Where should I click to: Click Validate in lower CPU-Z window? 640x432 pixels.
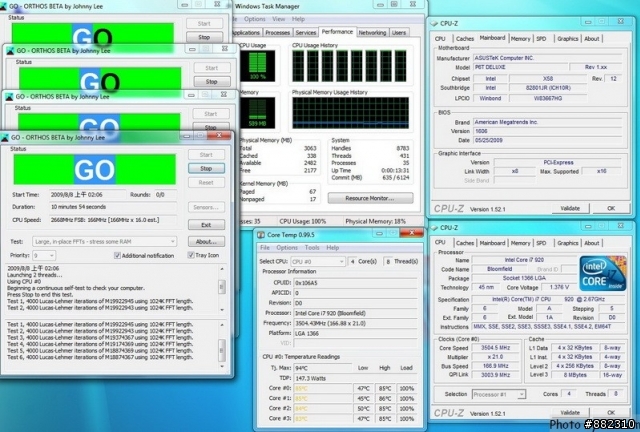(570, 412)
